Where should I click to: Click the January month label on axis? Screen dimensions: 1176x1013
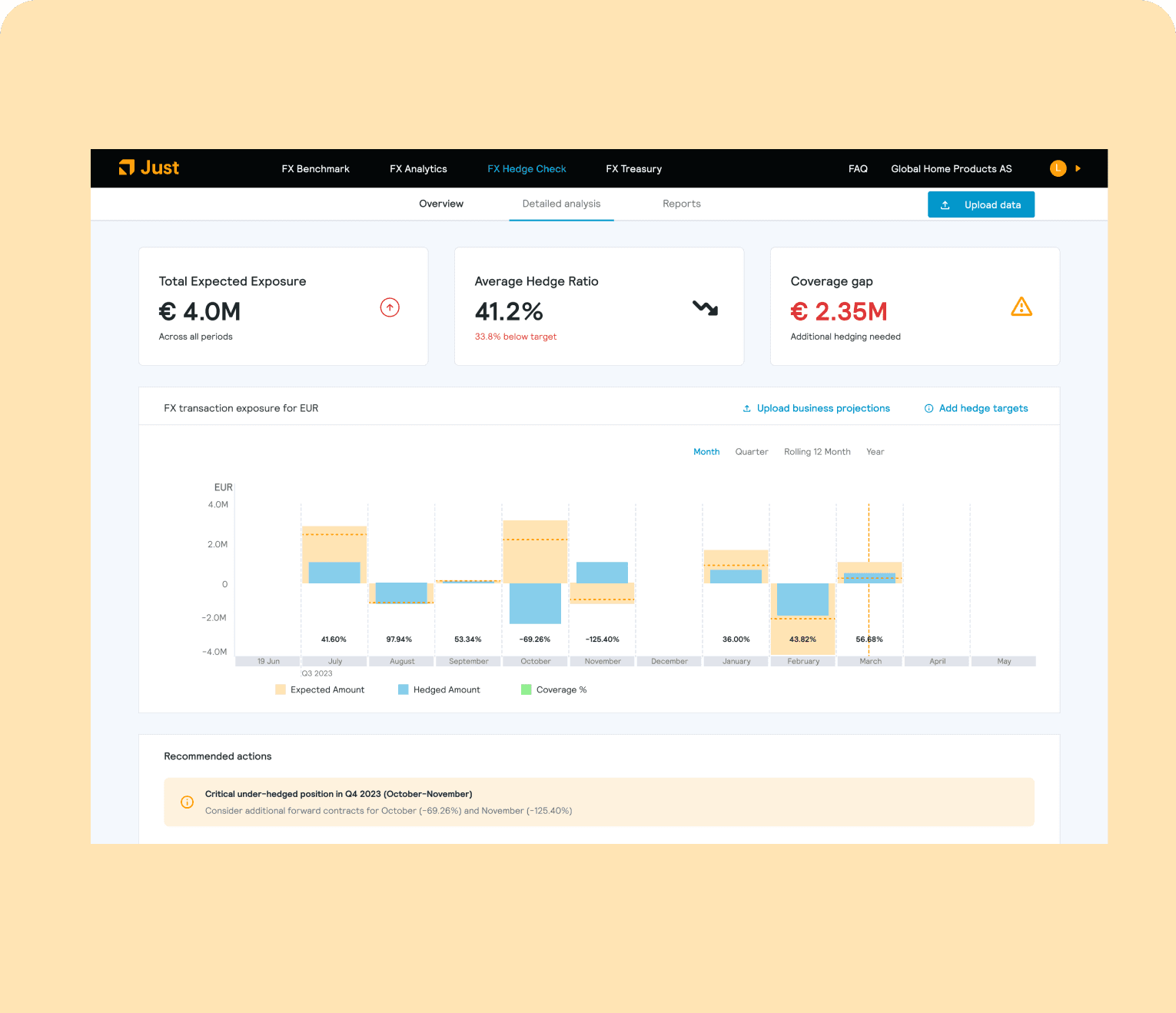(736, 661)
